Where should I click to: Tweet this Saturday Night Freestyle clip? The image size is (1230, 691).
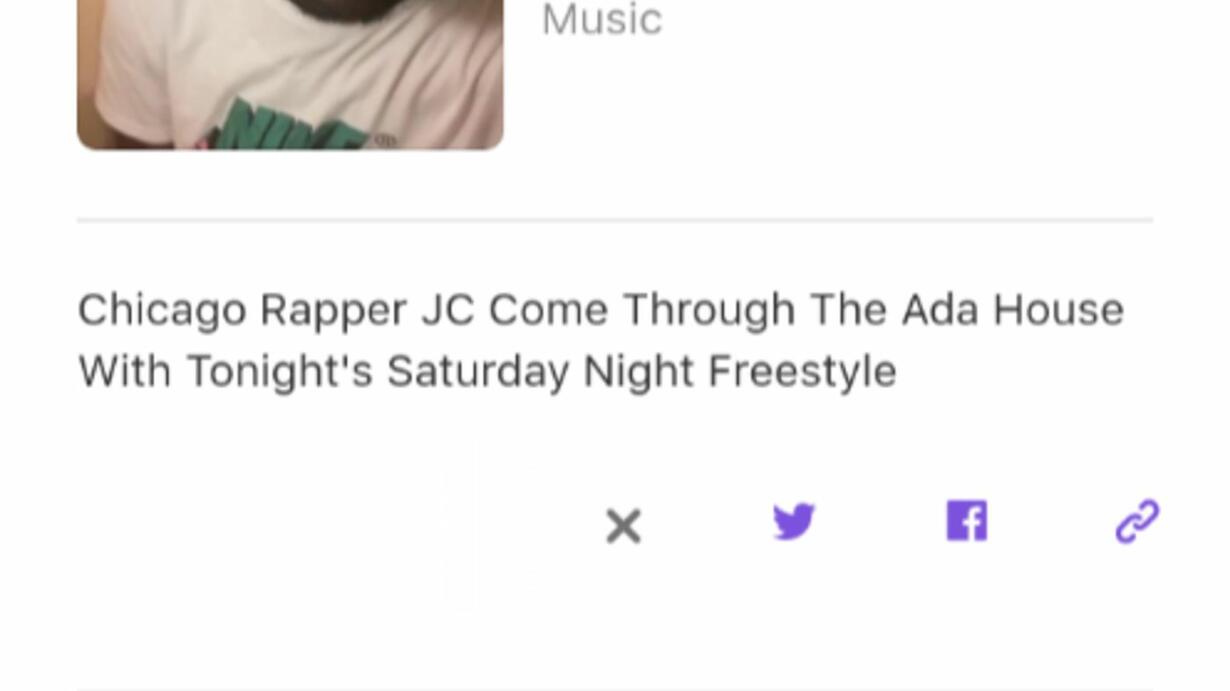tap(794, 522)
